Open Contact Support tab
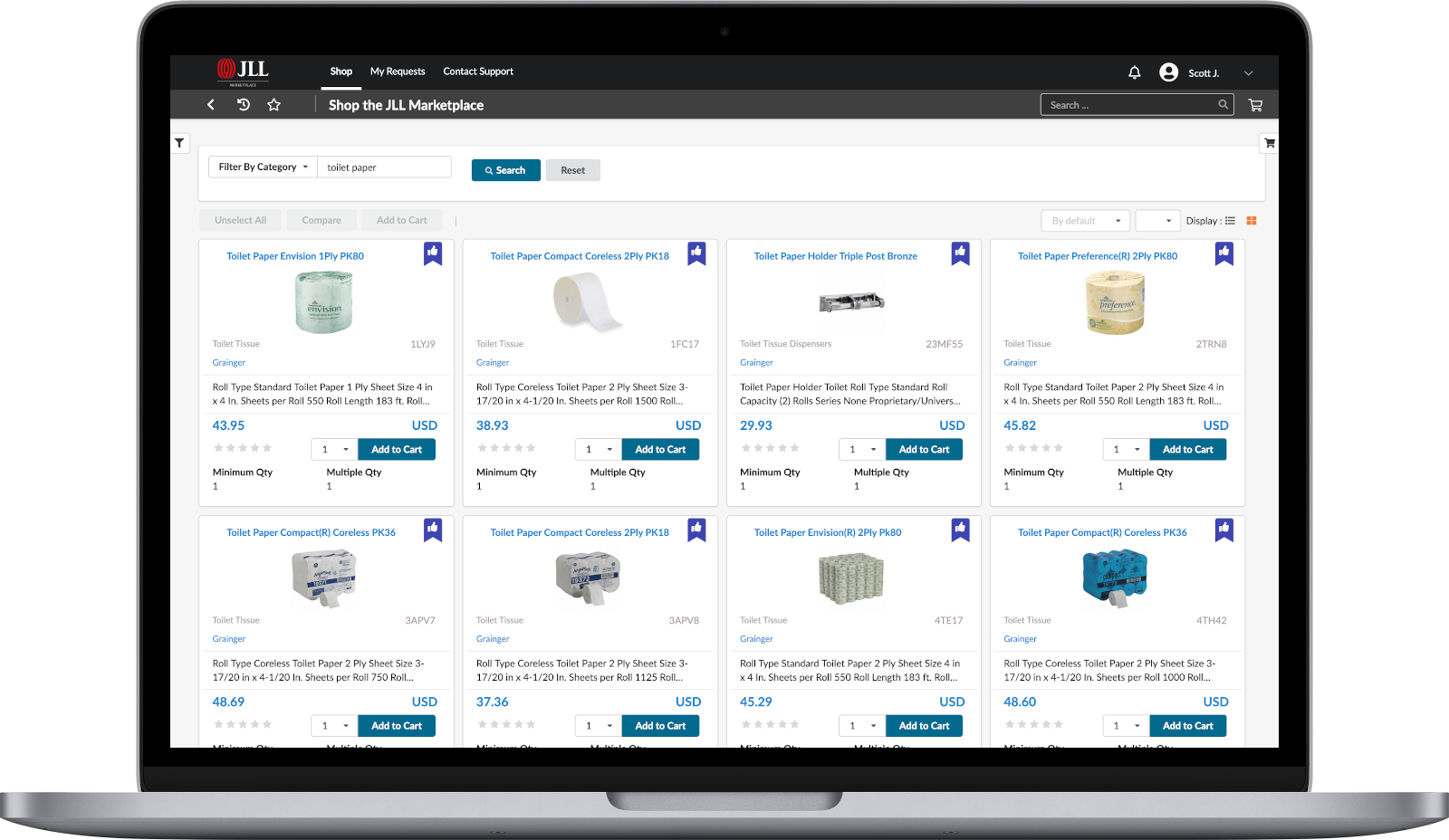The width and height of the screenshot is (1449, 840). 478,72
